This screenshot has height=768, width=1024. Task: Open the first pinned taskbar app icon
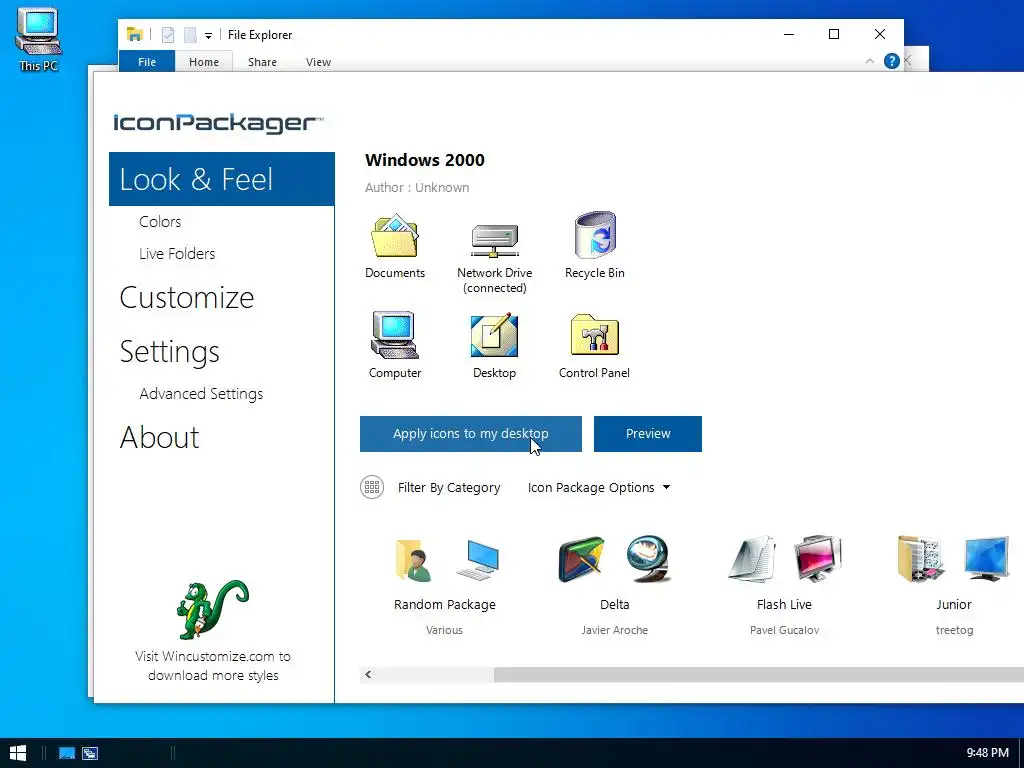67,753
